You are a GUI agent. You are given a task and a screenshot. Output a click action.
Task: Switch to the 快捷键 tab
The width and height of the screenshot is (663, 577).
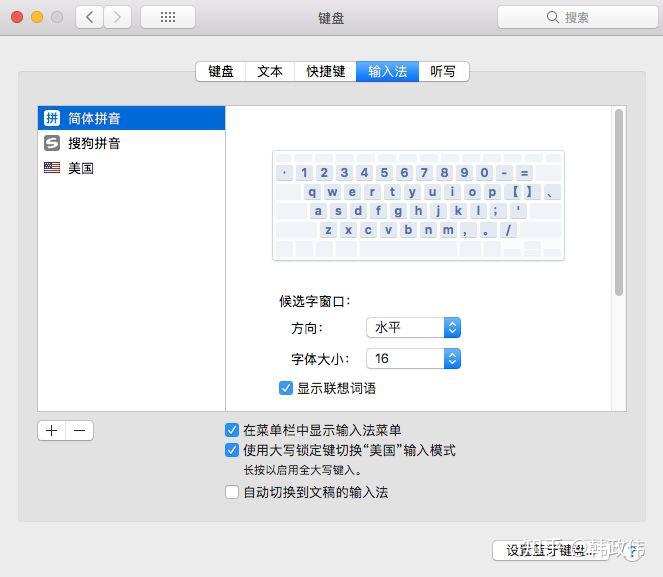point(326,71)
